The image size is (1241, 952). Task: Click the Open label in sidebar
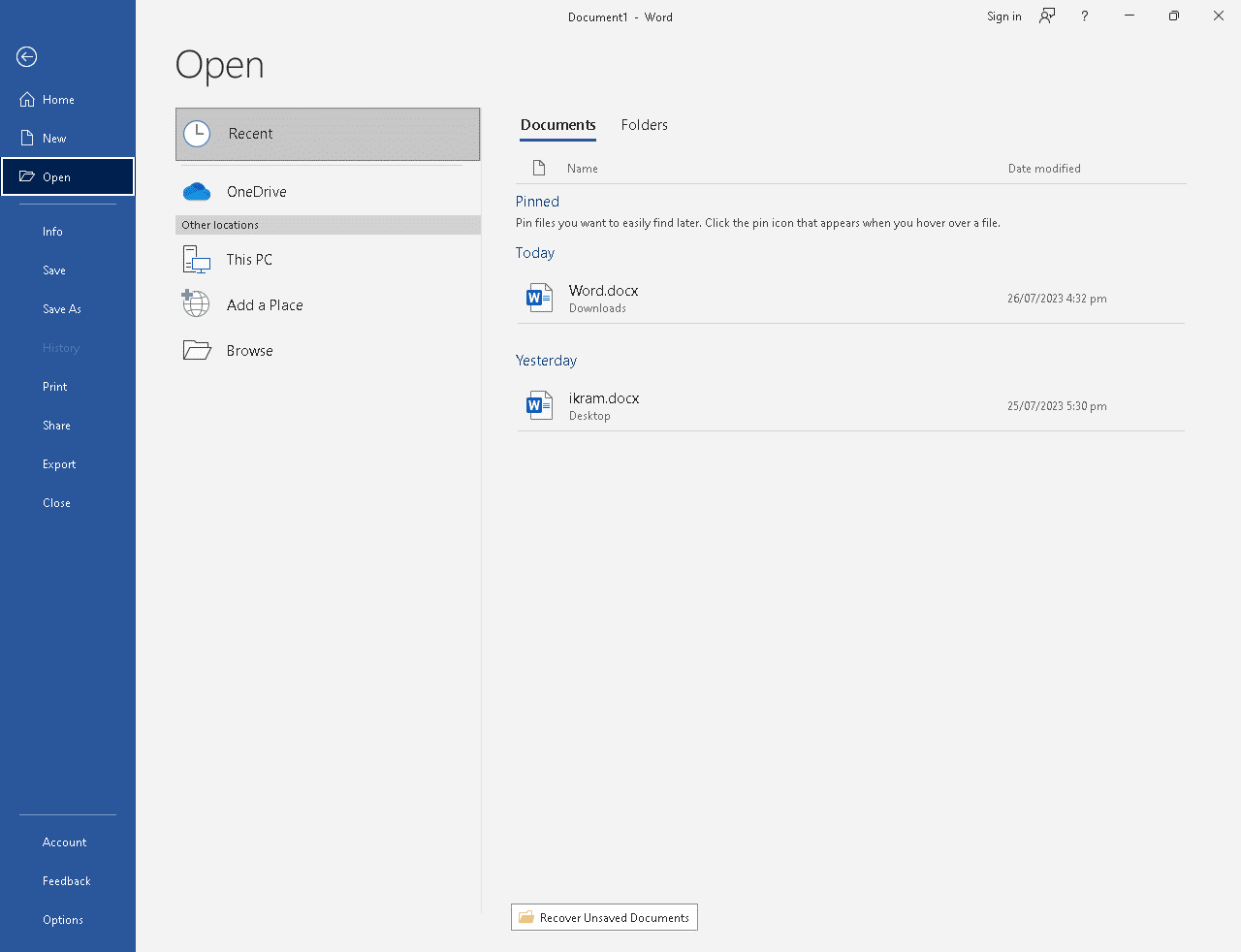pos(56,177)
